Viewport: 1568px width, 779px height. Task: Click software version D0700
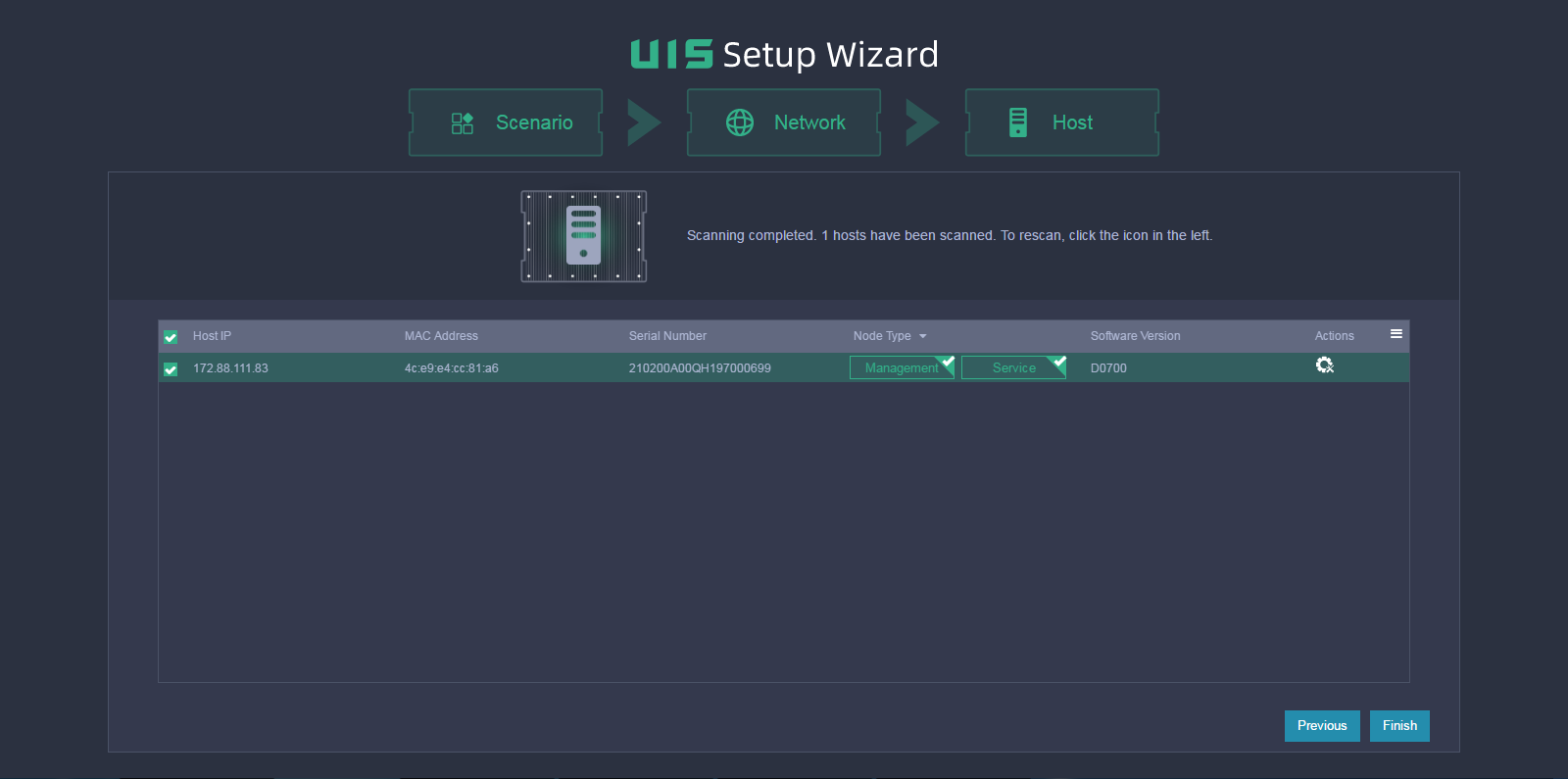click(x=1108, y=368)
